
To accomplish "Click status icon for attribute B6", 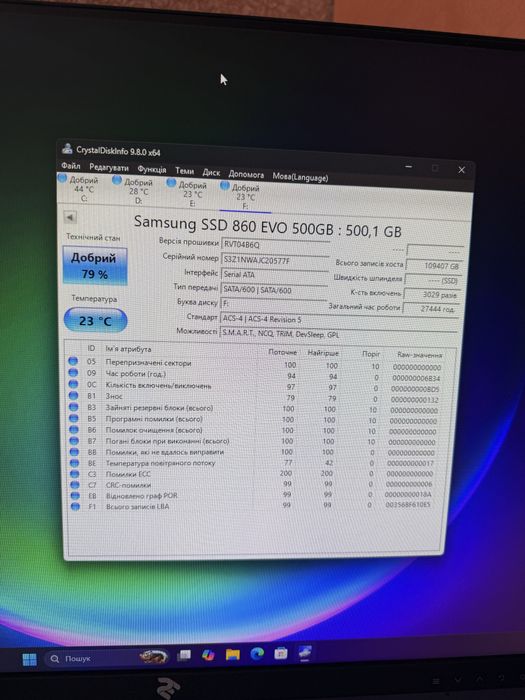I will (74, 429).
